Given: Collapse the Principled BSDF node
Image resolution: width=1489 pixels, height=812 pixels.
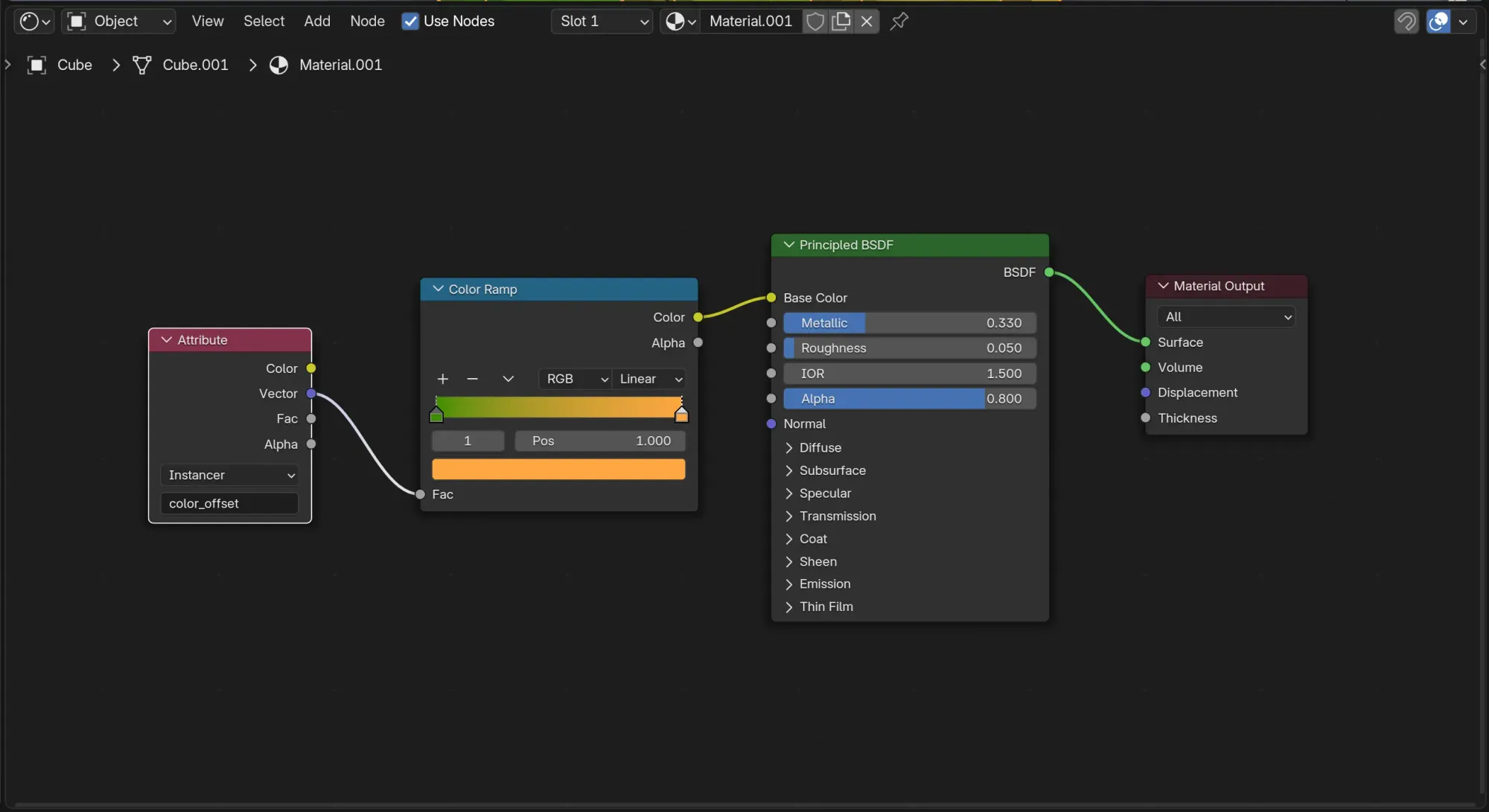Looking at the screenshot, I should point(788,245).
